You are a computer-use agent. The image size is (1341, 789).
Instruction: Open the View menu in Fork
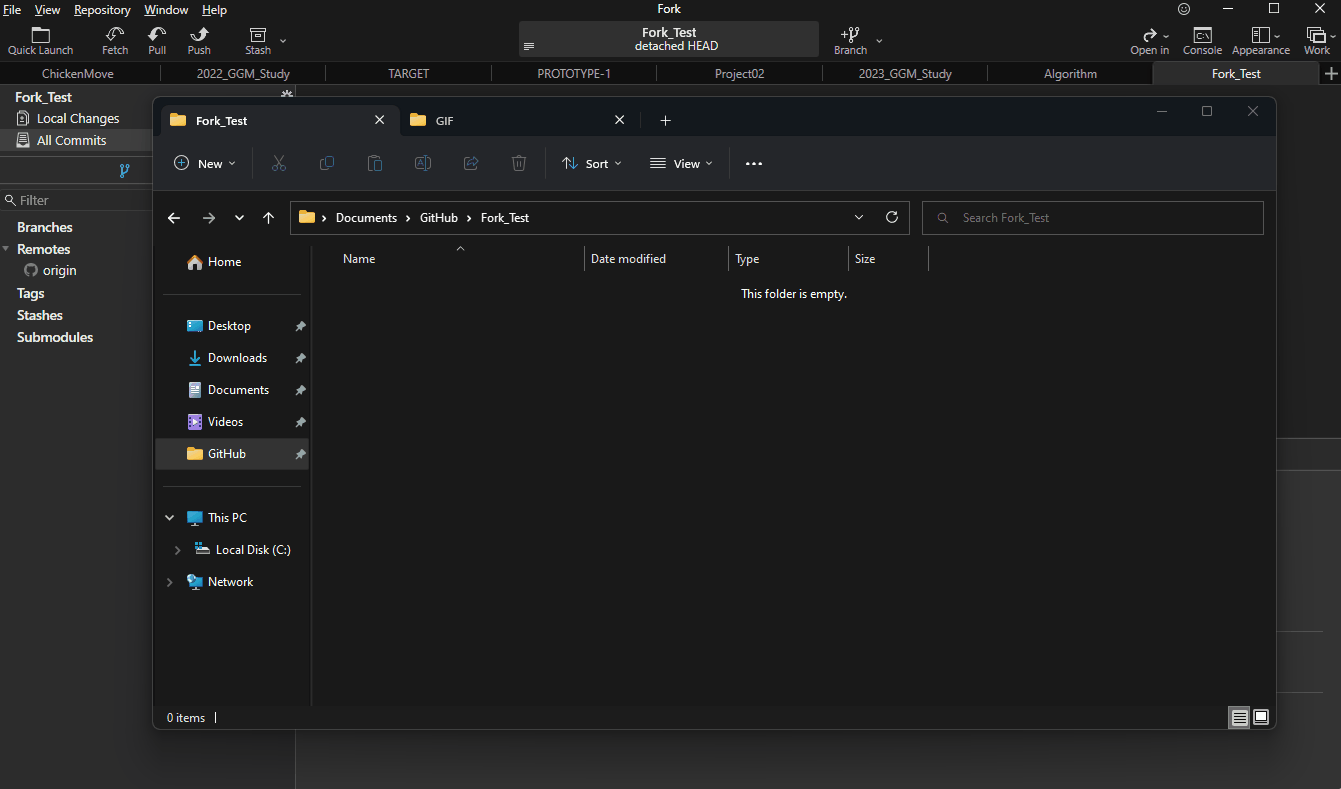(47, 9)
